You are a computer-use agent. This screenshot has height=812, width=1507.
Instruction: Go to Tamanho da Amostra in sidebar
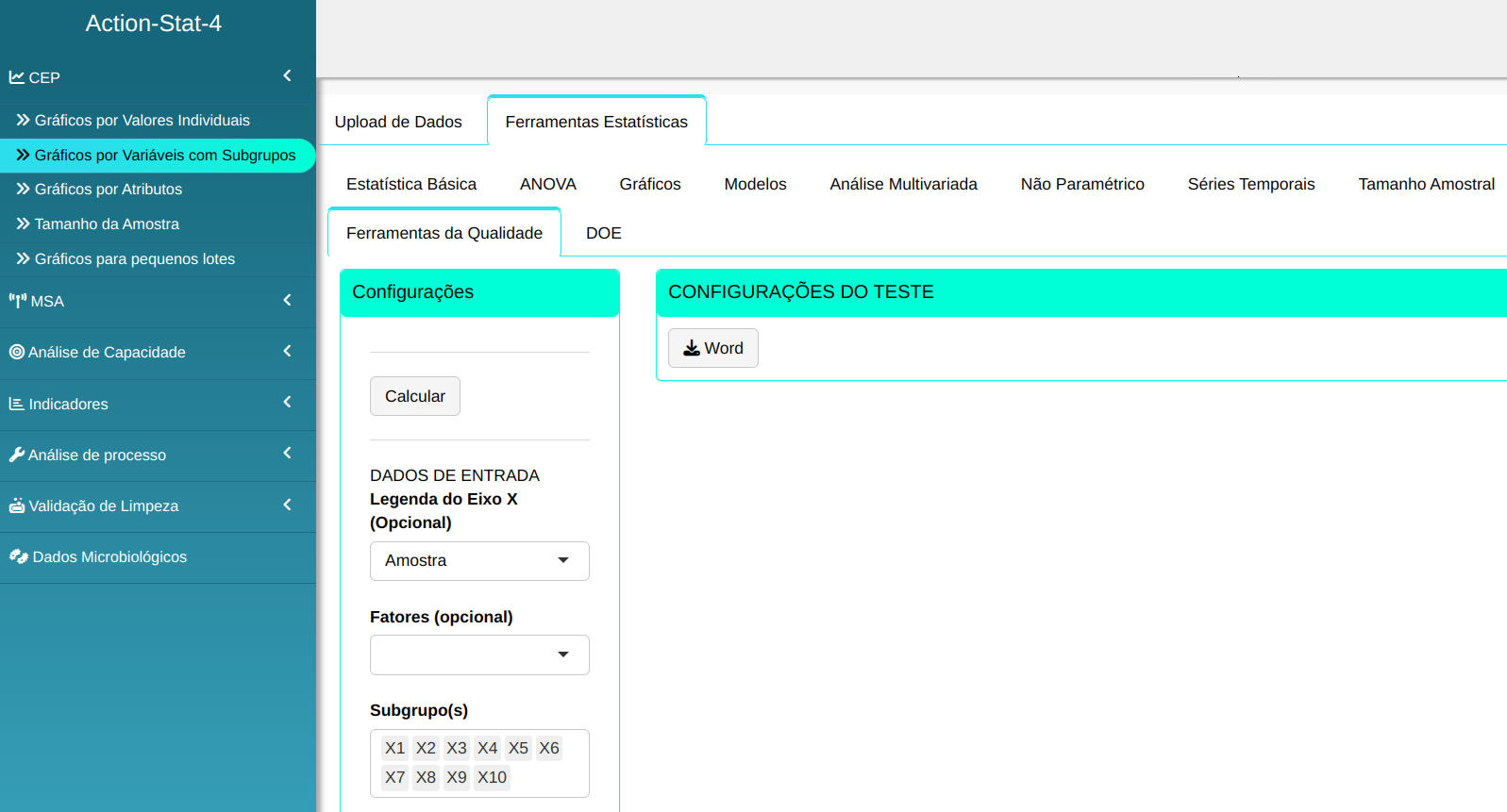click(x=107, y=224)
